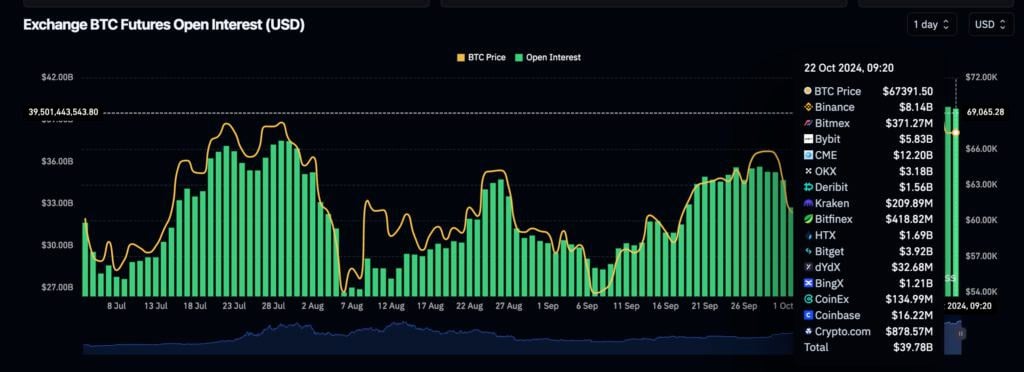Click the CME value '$12.20B'

pyautogui.click(x=913, y=155)
